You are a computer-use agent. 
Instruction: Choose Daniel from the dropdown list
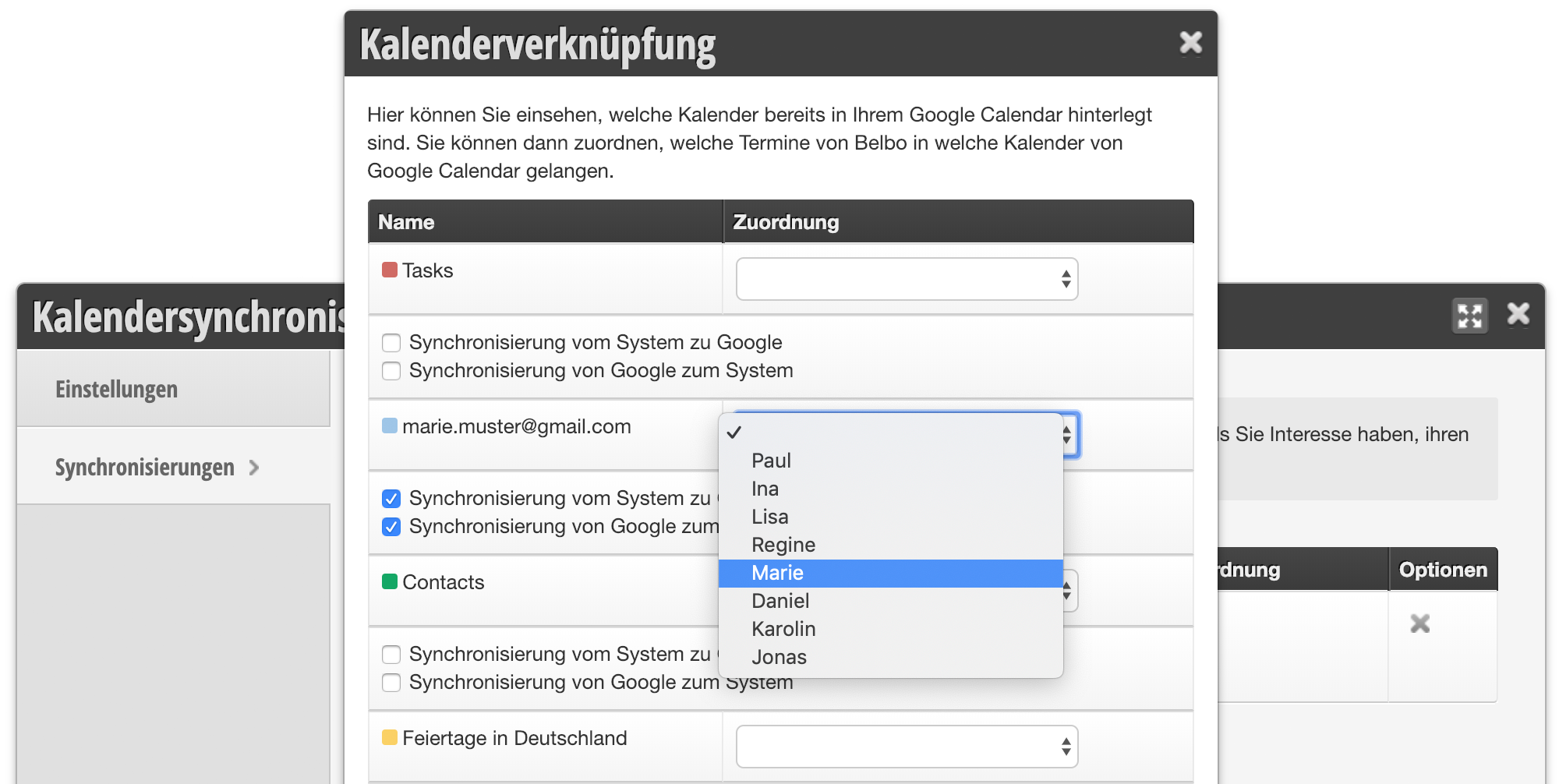pos(780,601)
